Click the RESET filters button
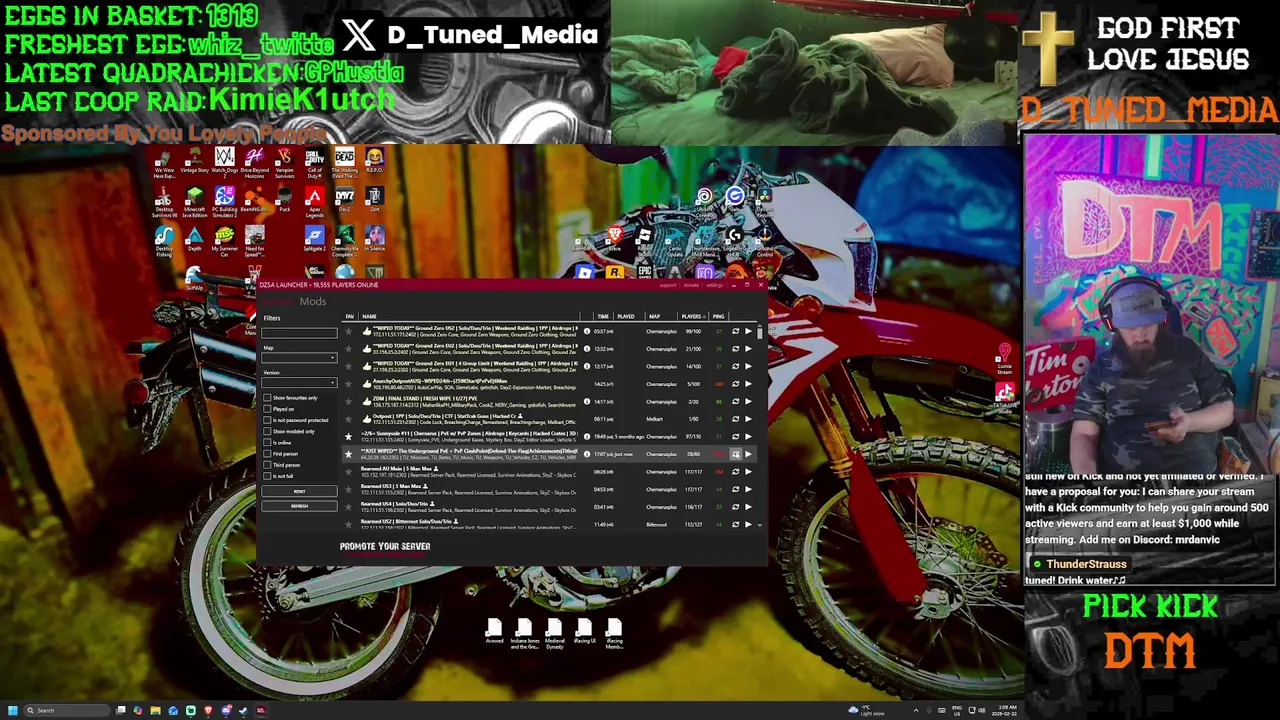 coord(299,491)
